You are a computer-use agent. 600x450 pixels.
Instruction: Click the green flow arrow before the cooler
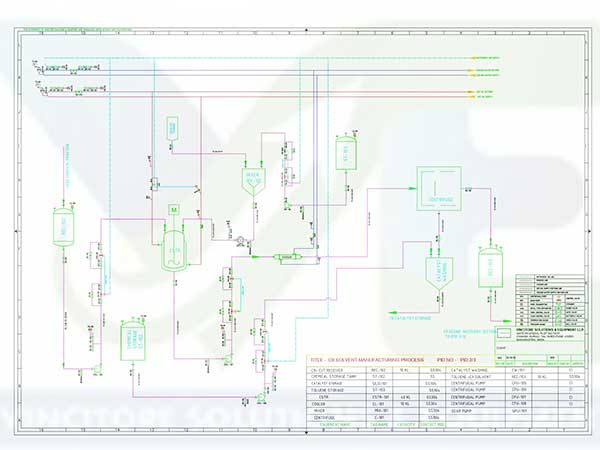point(254,257)
